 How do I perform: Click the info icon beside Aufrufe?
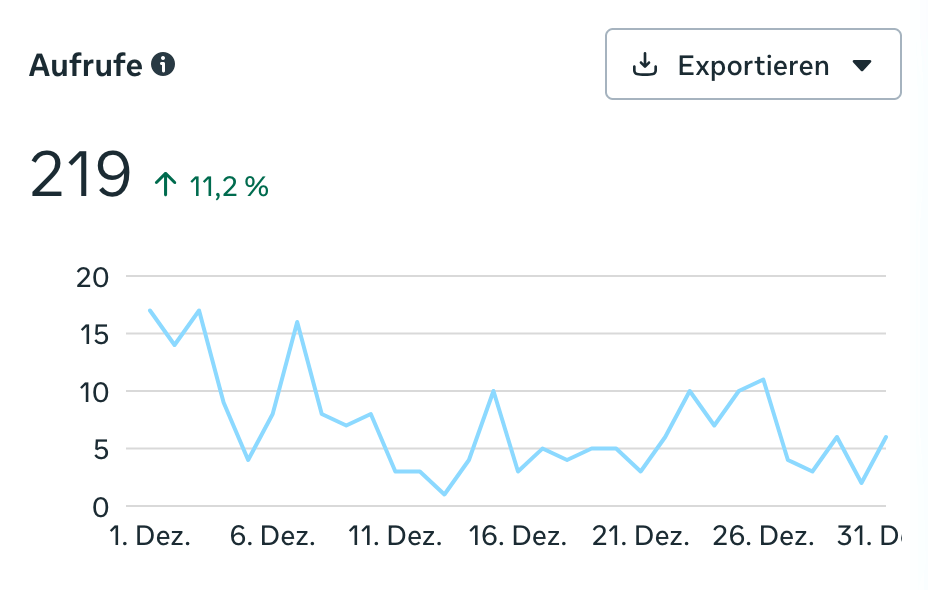(x=163, y=65)
